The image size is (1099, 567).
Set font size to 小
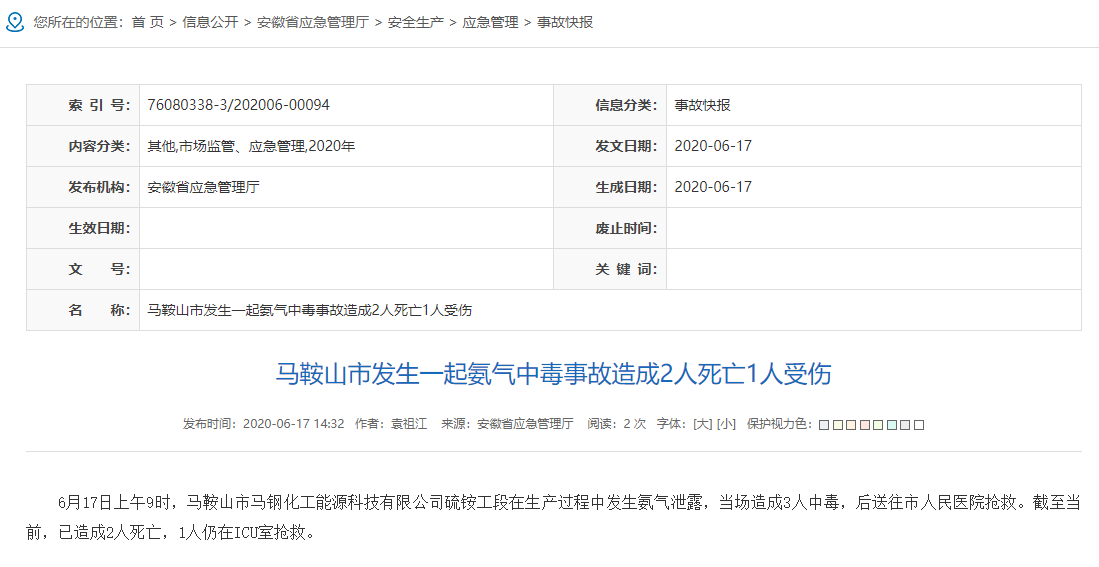(727, 424)
